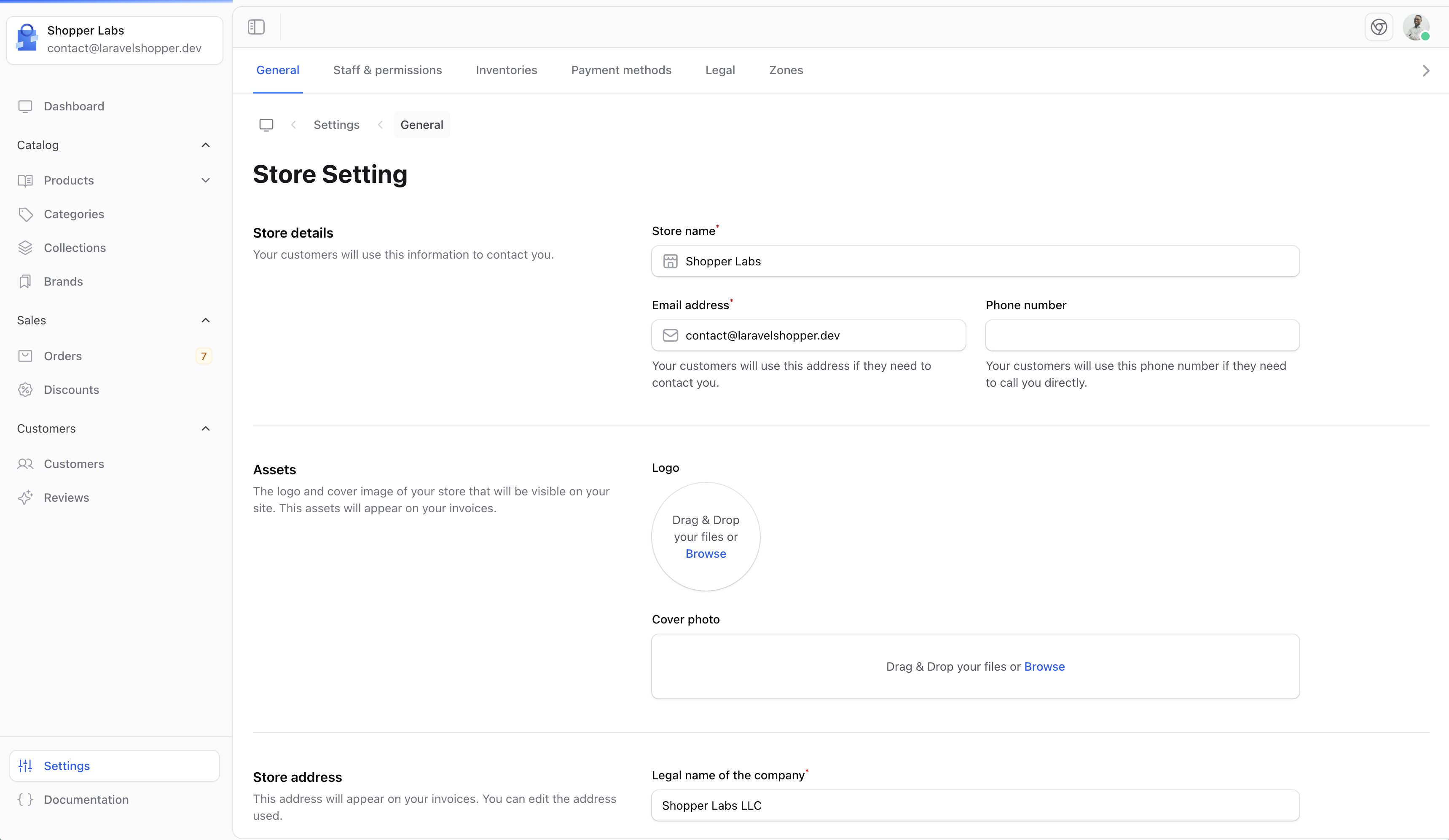This screenshot has height=840, width=1449.
Task: Open the Dashboard from the sidebar
Action: coord(74,106)
